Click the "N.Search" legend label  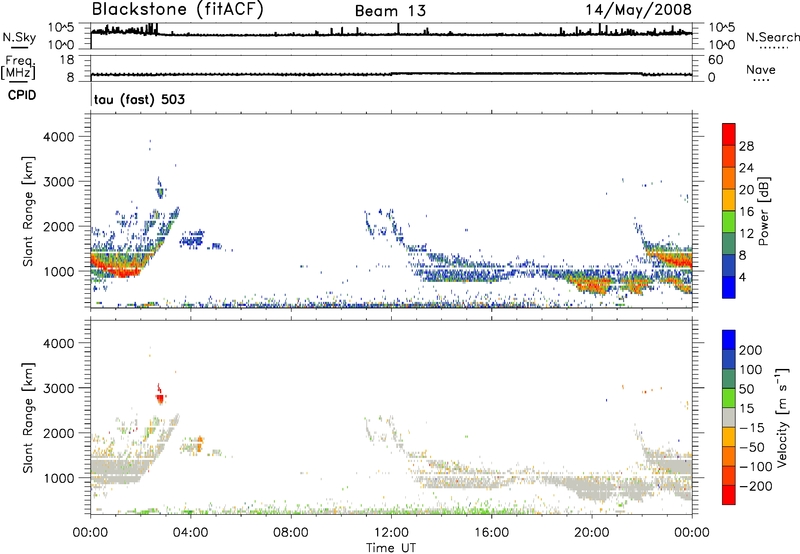(x=773, y=37)
